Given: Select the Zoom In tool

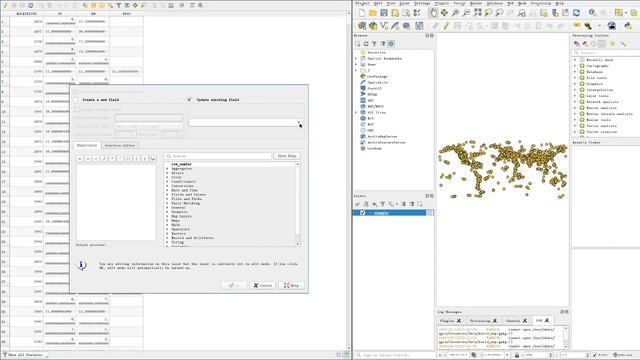Looking at the screenshot, I should tap(456, 13).
